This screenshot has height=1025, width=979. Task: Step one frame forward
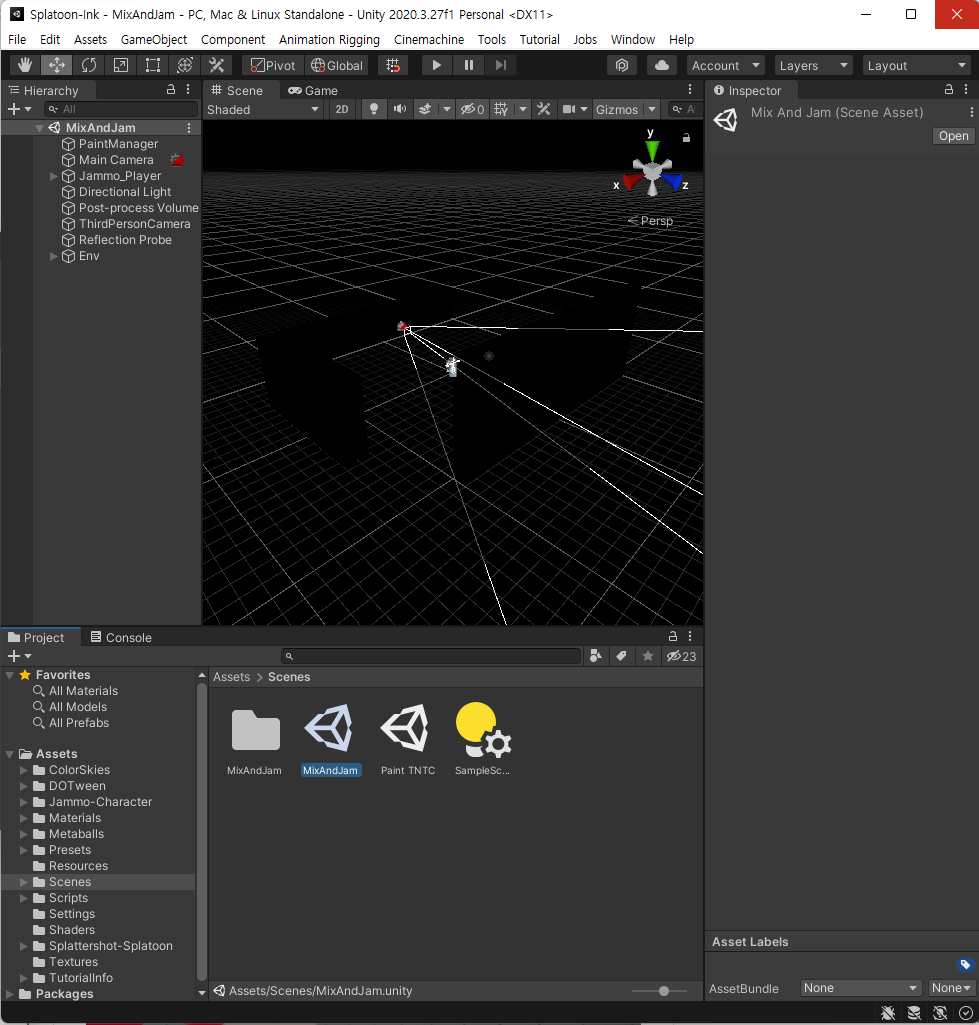pyautogui.click(x=501, y=65)
